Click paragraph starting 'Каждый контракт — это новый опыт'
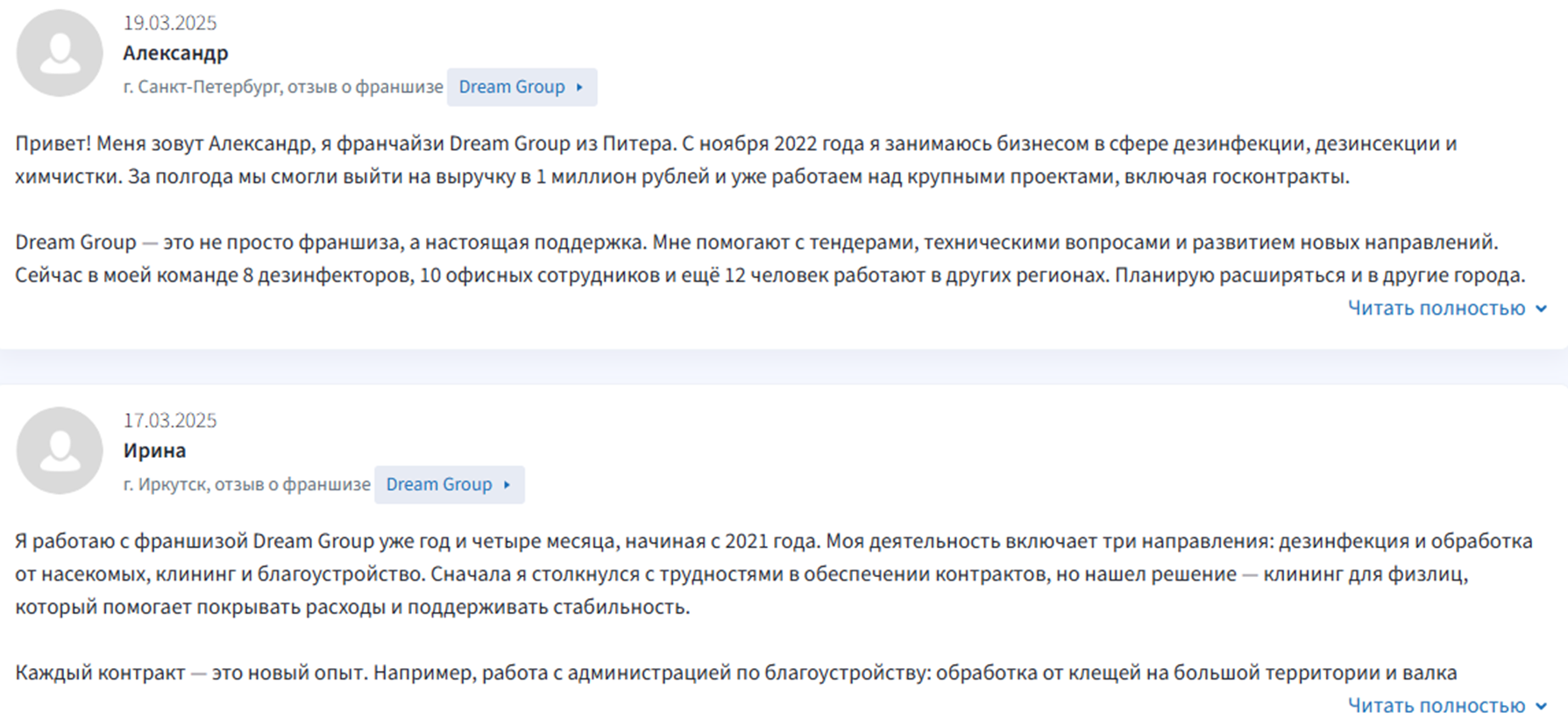This screenshot has height=720, width=1568. pyautogui.click(x=736, y=673)
